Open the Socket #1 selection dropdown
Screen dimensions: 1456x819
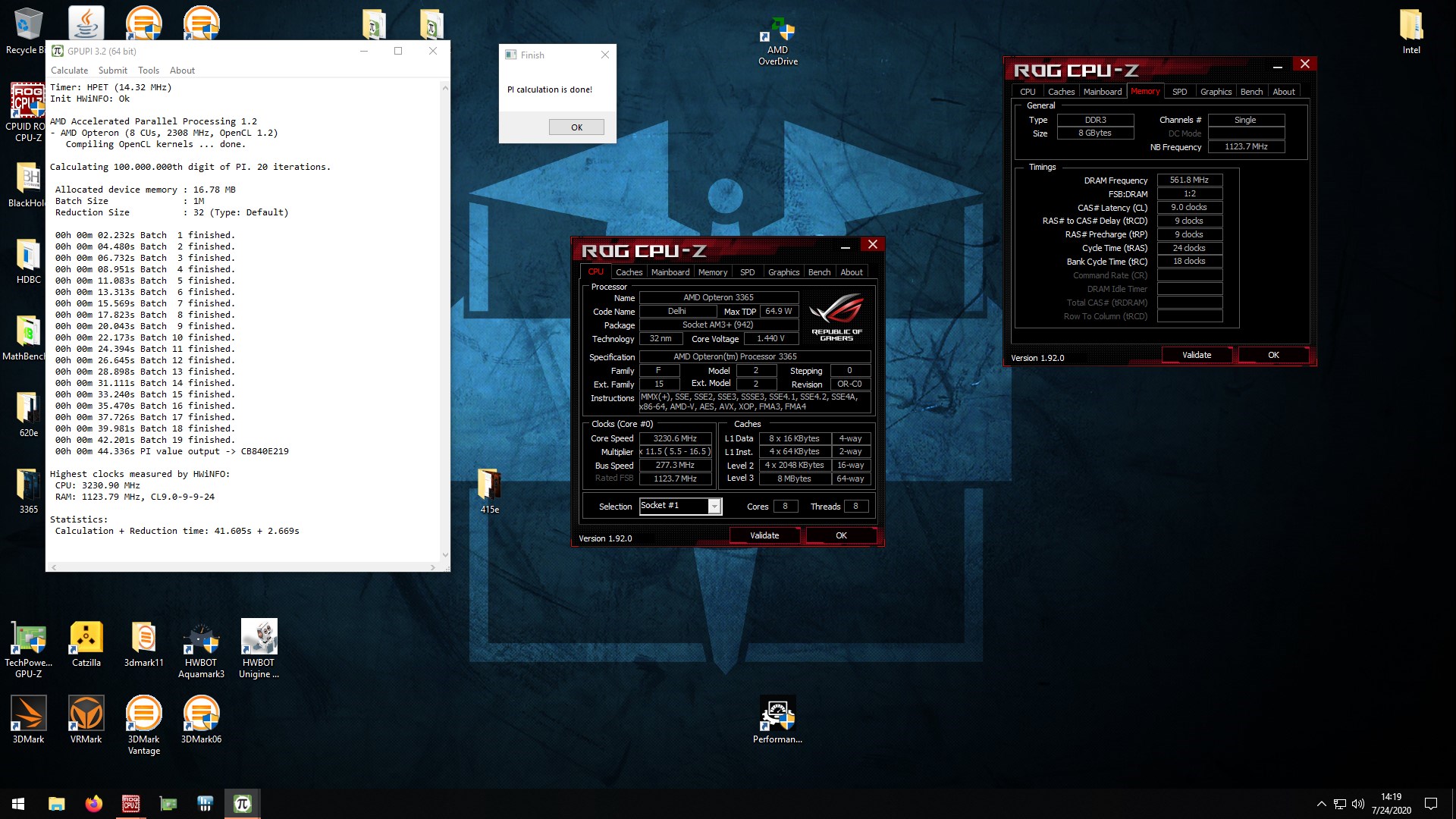pyautogui.click(x=680, y=506)
